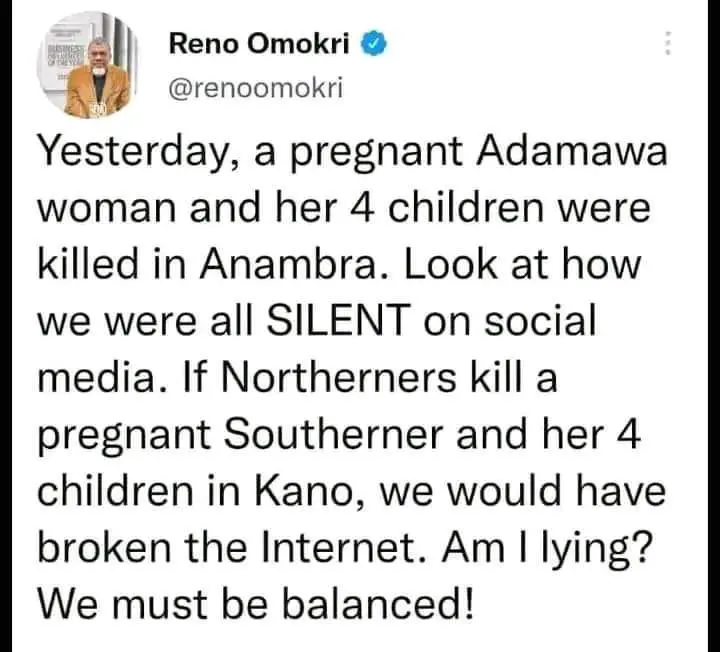Open the three-dot more options menu
This screenshot has height=652, width=720.
(x=668, y=46)
